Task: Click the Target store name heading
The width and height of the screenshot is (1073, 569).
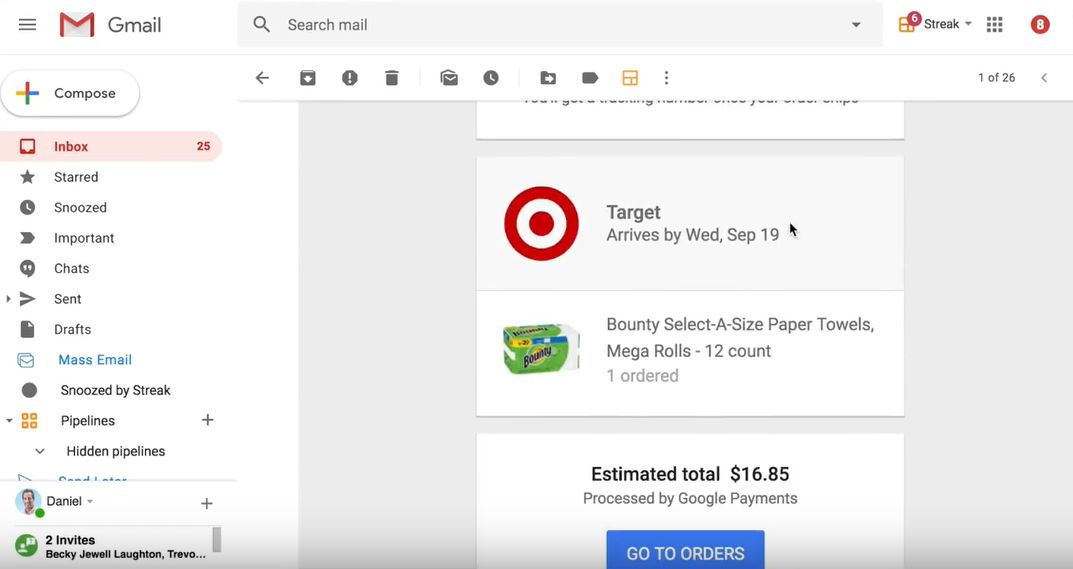Action: [x=633, y=212]
